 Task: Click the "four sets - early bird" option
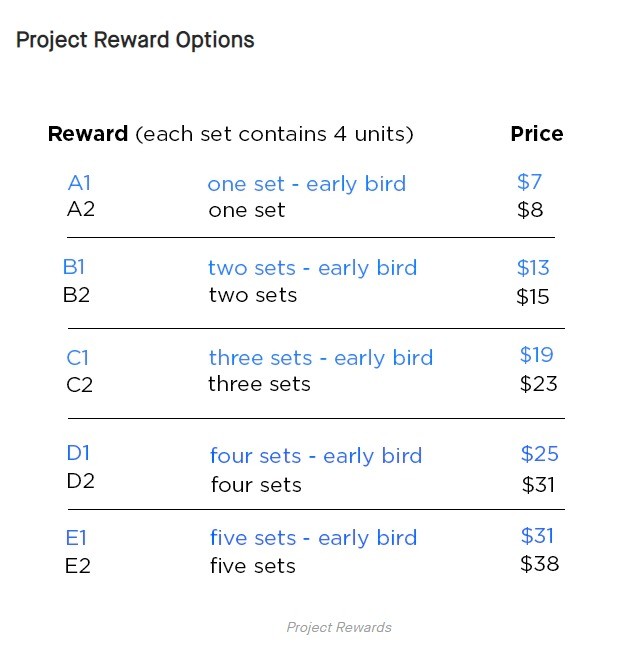pyautogui.click(x=315, y=456)
